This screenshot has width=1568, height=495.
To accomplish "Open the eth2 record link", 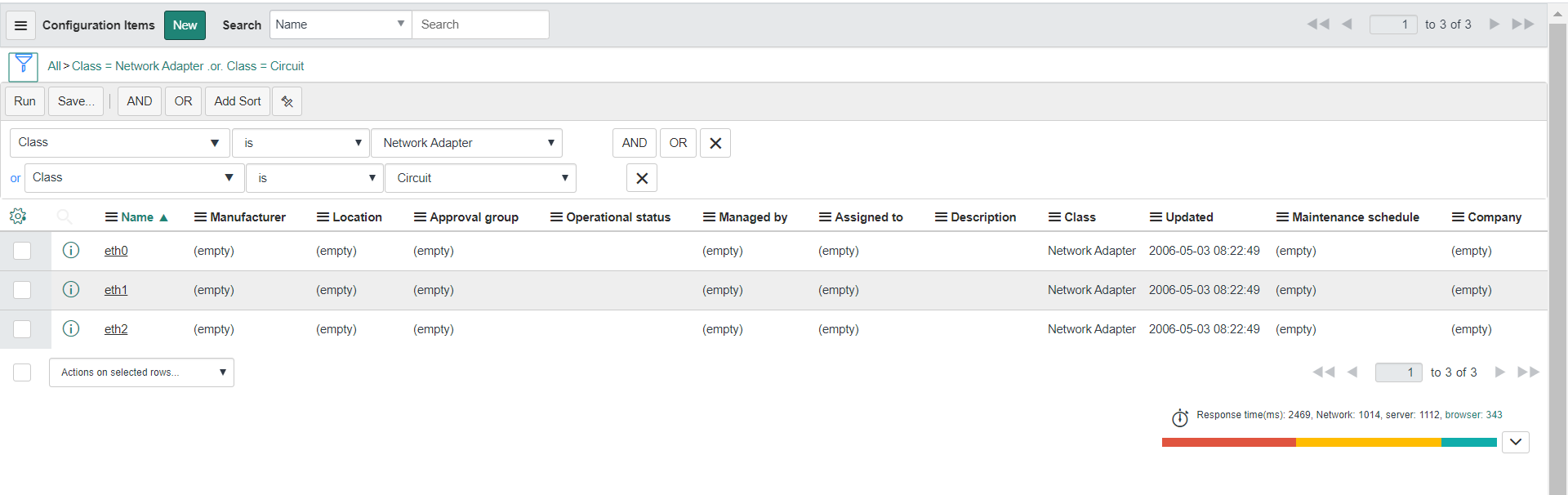I will [x=116, y=329].
